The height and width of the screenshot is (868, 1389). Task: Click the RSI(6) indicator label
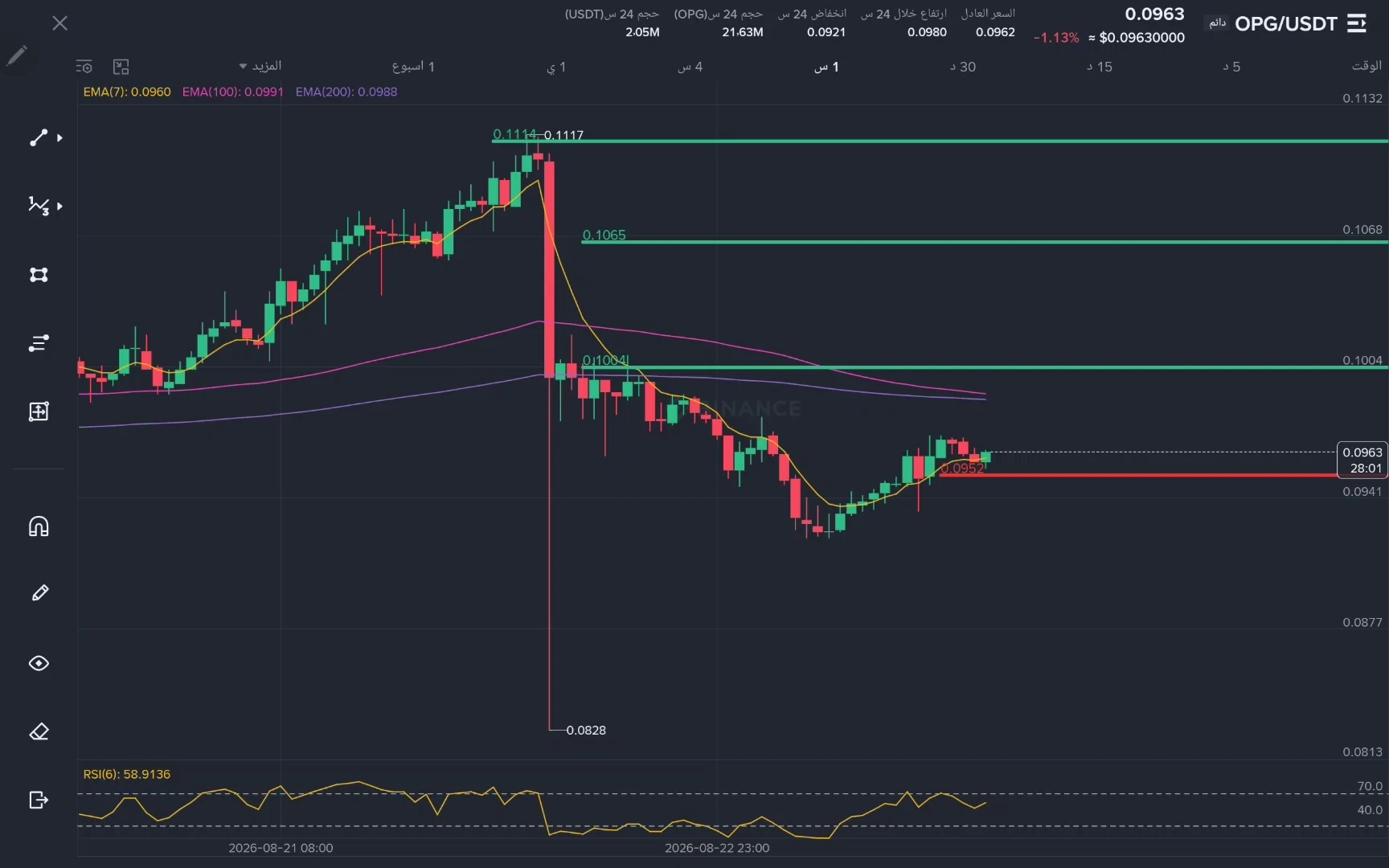[127, 774]
